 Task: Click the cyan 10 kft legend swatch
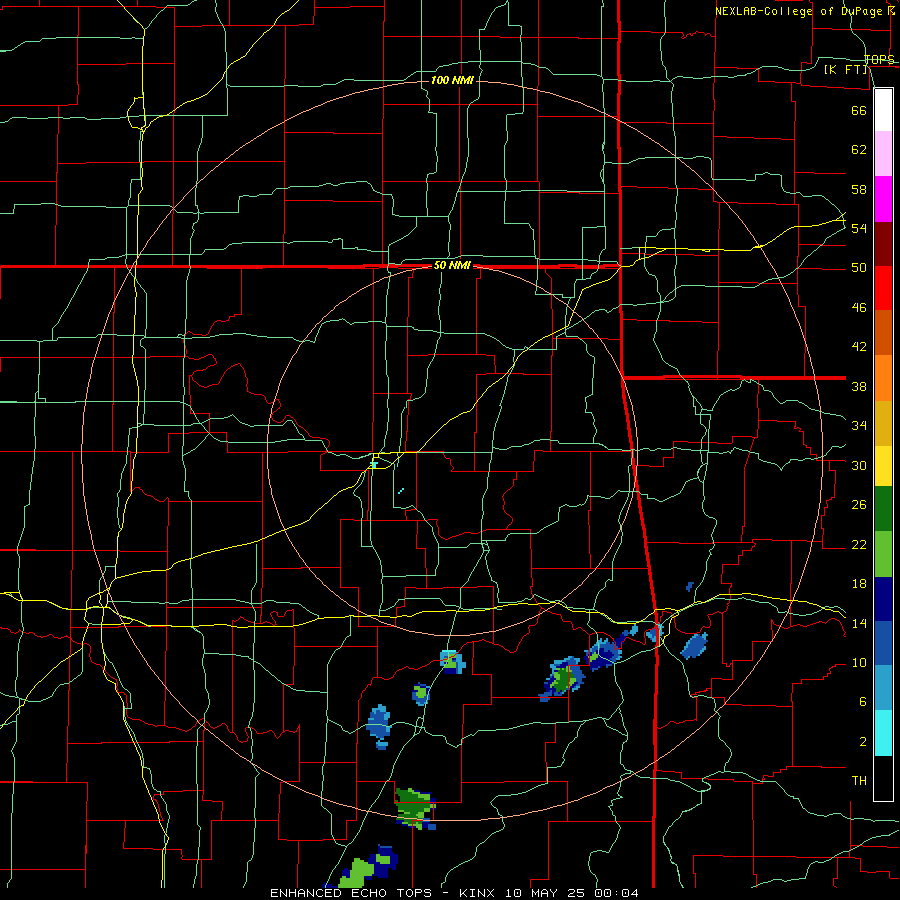[883, 733]
